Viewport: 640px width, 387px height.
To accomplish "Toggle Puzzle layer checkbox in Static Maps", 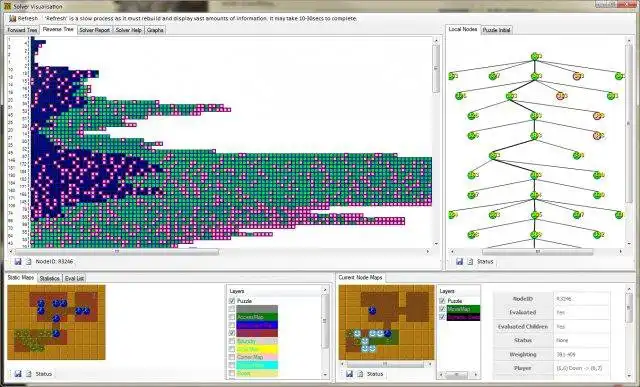I will [232, 301].
